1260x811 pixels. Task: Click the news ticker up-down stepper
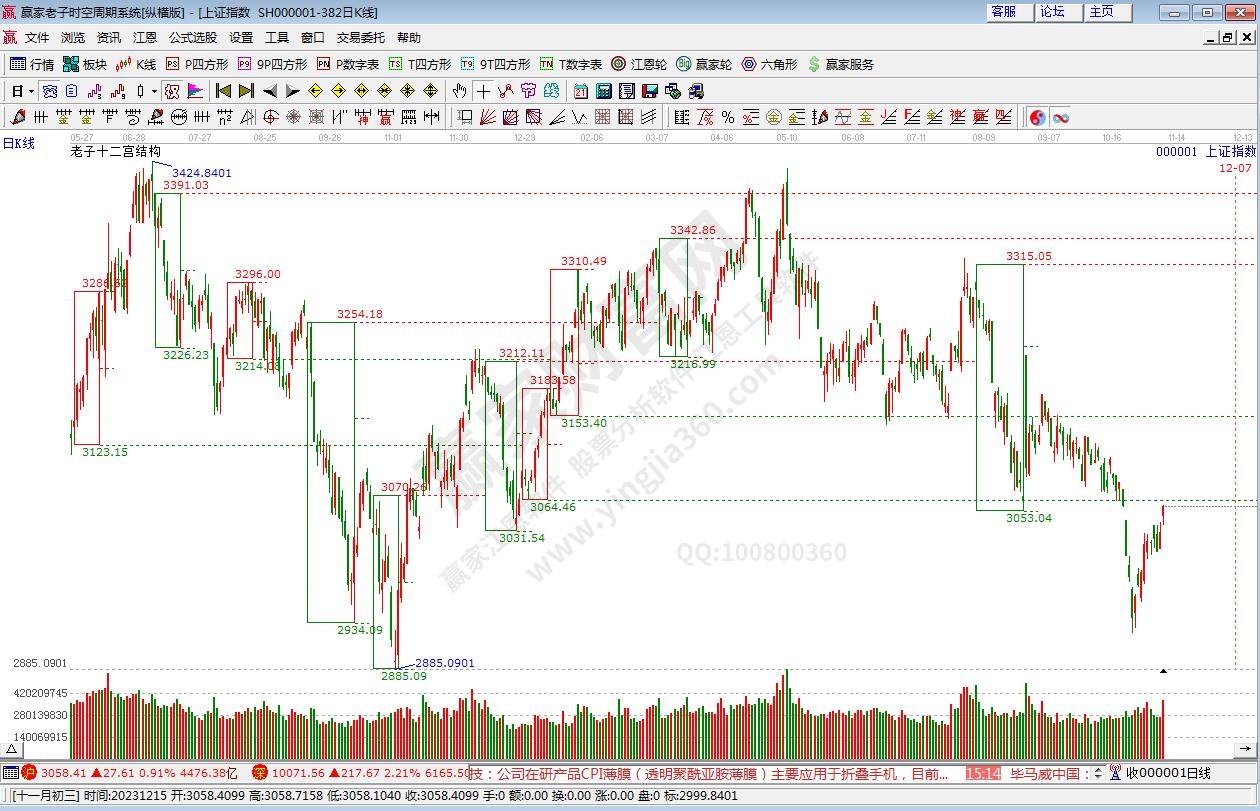coord(1098,773)
